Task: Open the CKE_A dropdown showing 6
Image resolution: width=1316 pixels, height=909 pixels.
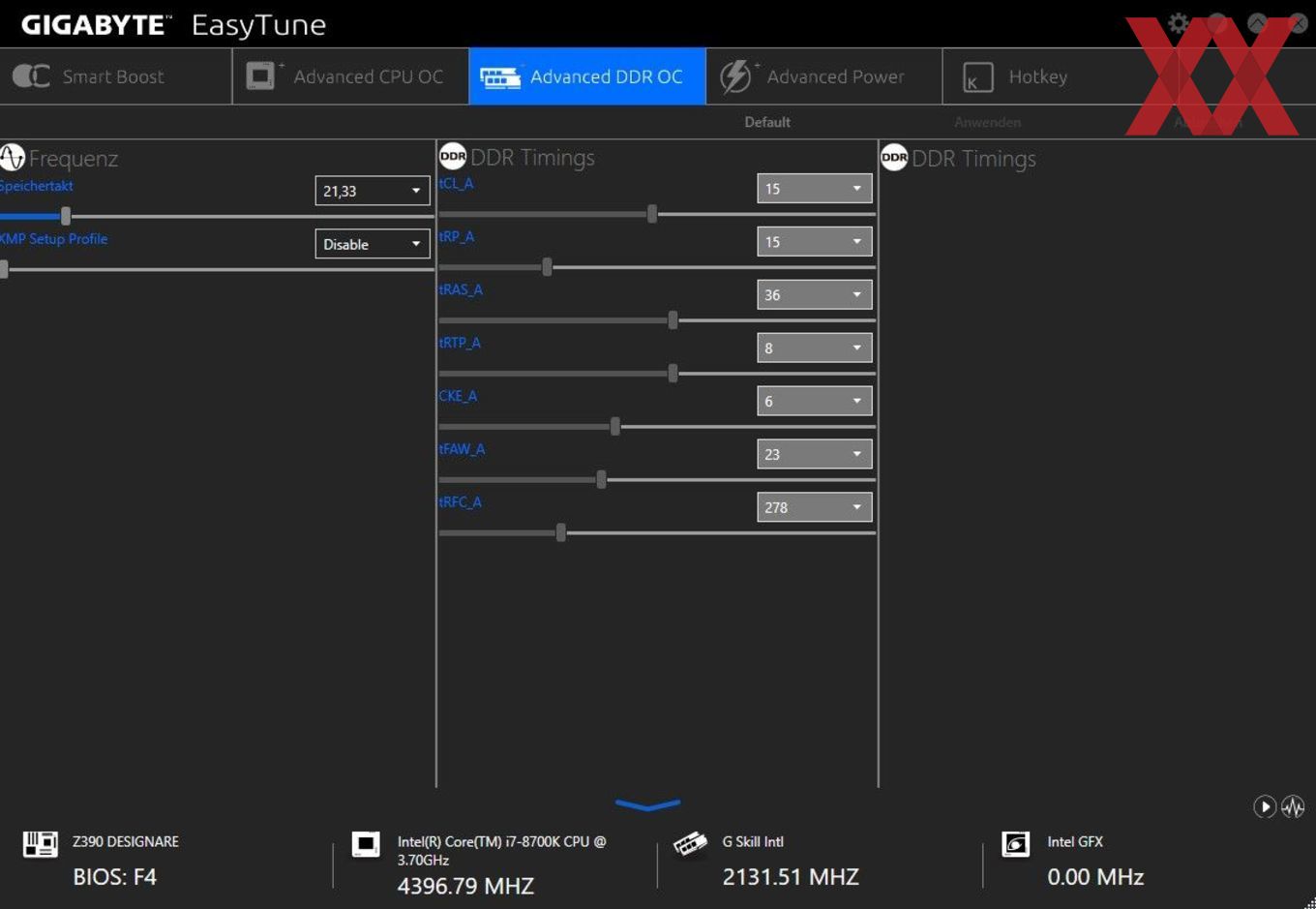Action: click(814, 401)
